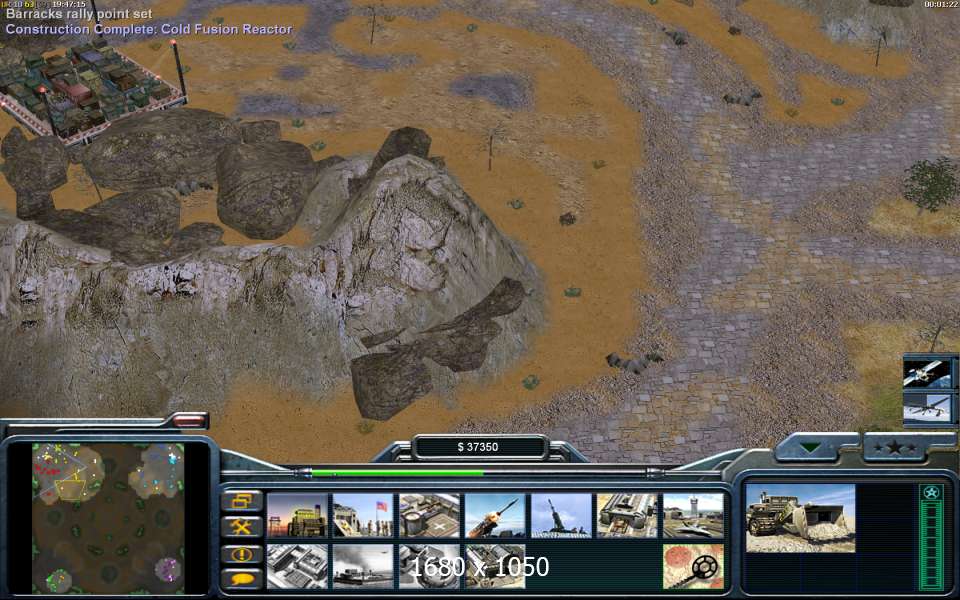The image size is (960, 600).
Task: Build an Airfield with the jet icon
Action: point(694,516)
